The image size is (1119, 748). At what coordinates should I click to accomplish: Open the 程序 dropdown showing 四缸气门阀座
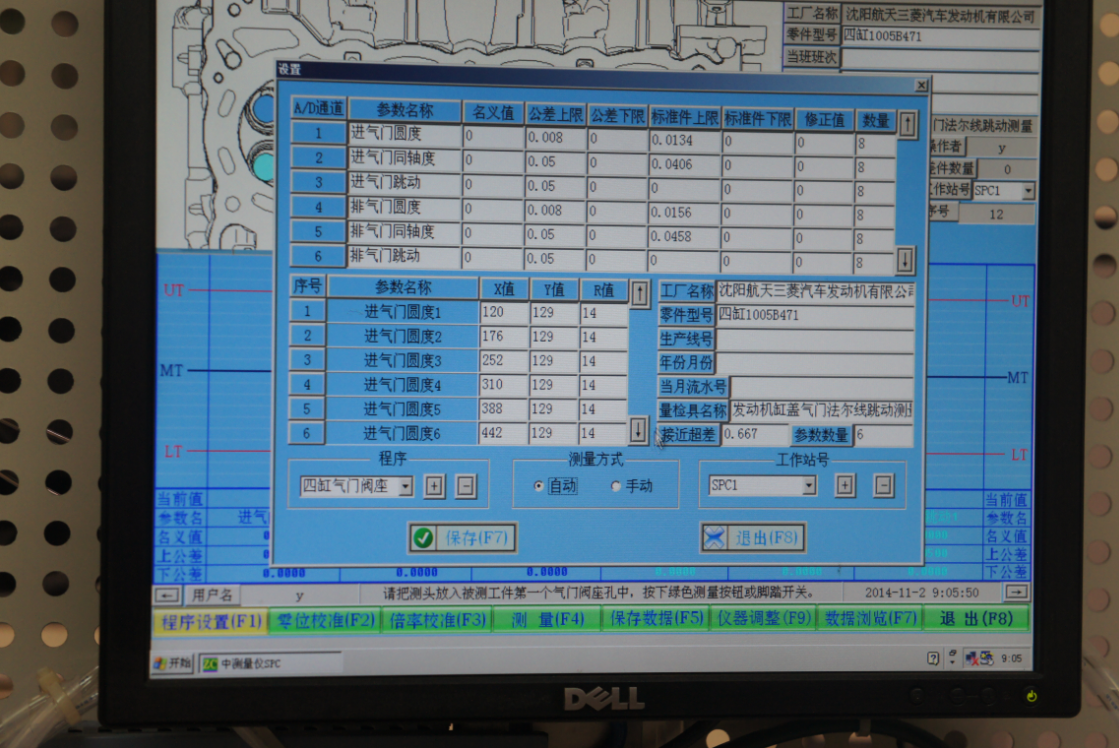click(405, 487)
